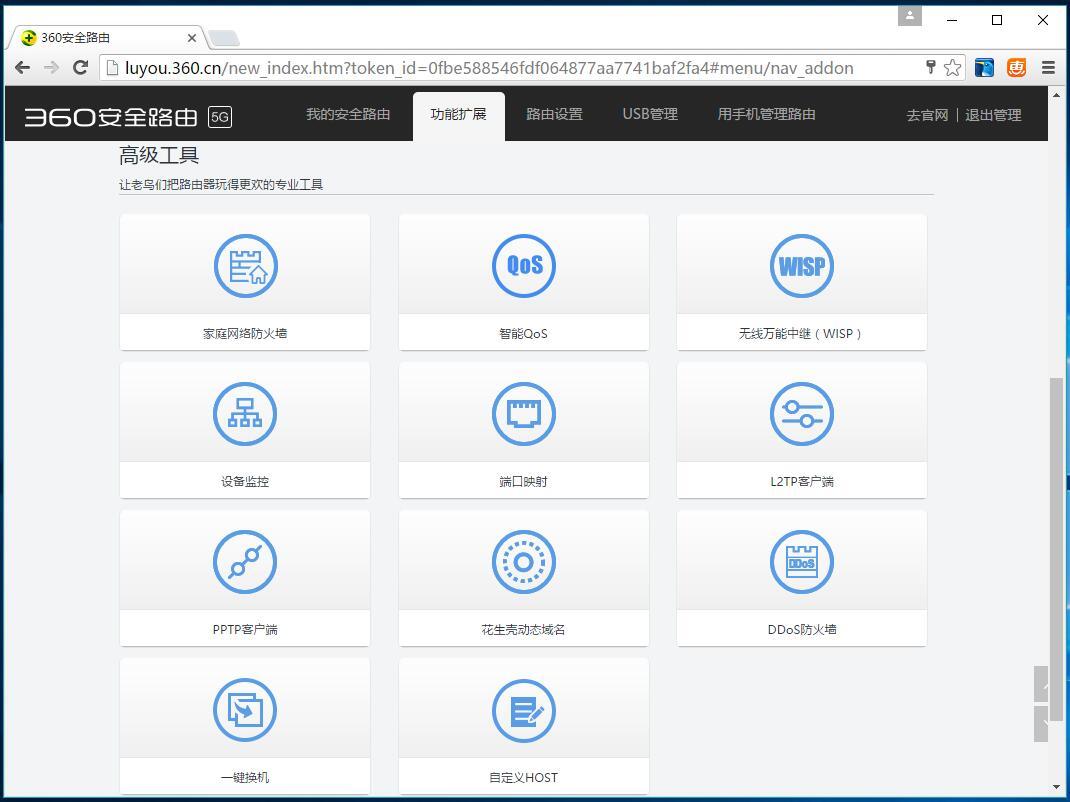Open the 设备监控 device monitoring tool
The height and width of the screenshot is (802, 1070).
244,428
